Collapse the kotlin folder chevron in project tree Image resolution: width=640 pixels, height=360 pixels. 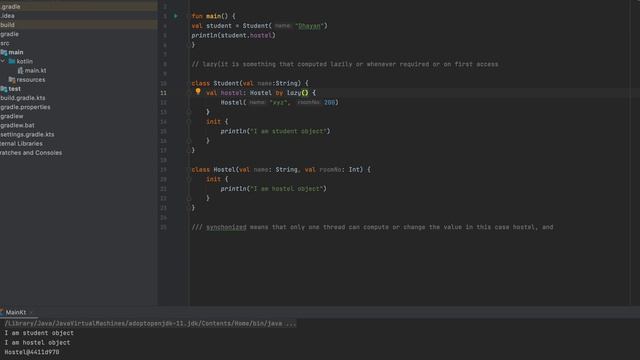coord(3,61)
